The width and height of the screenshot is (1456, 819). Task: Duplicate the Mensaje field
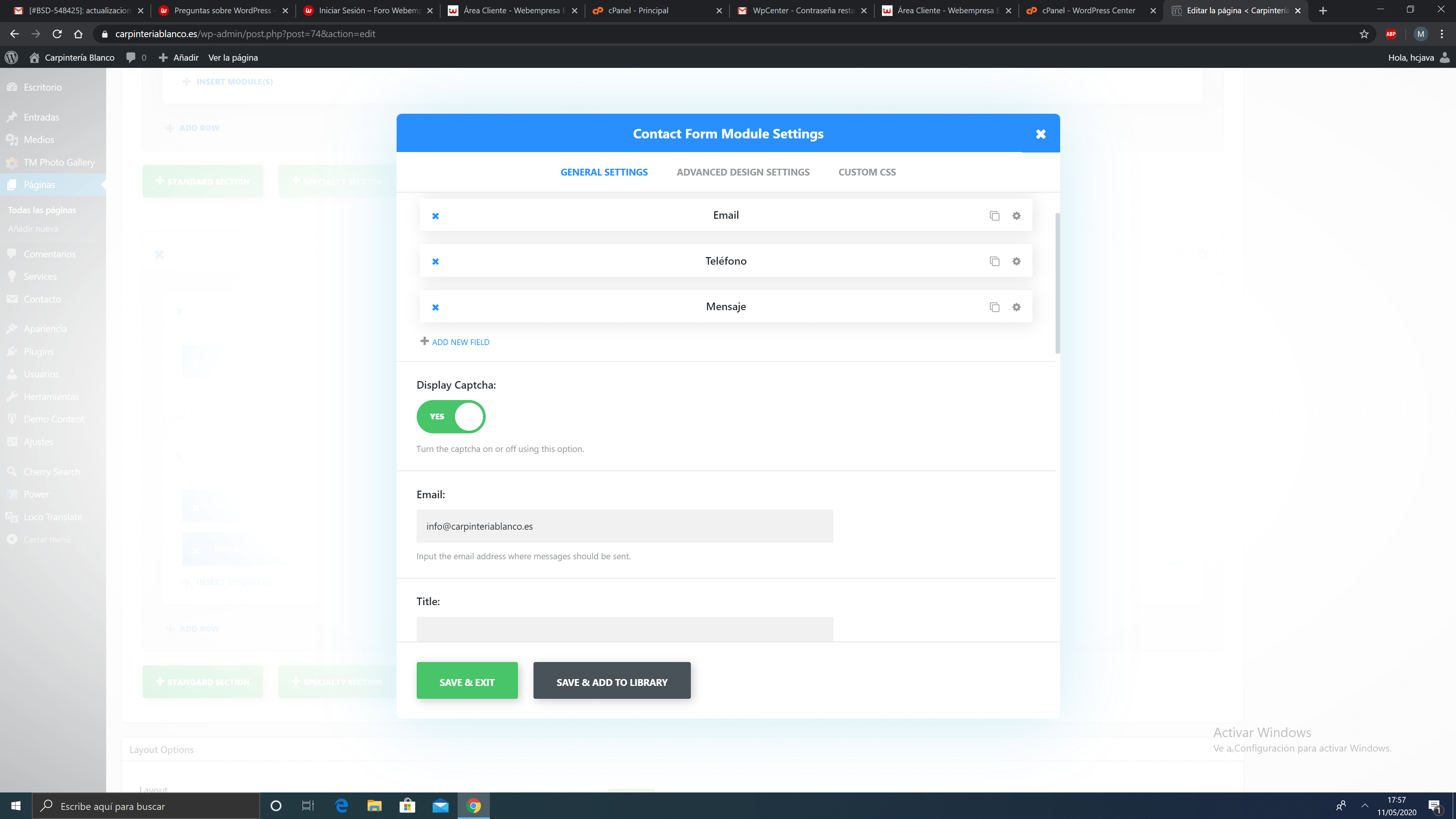click(x=994, y=307)
